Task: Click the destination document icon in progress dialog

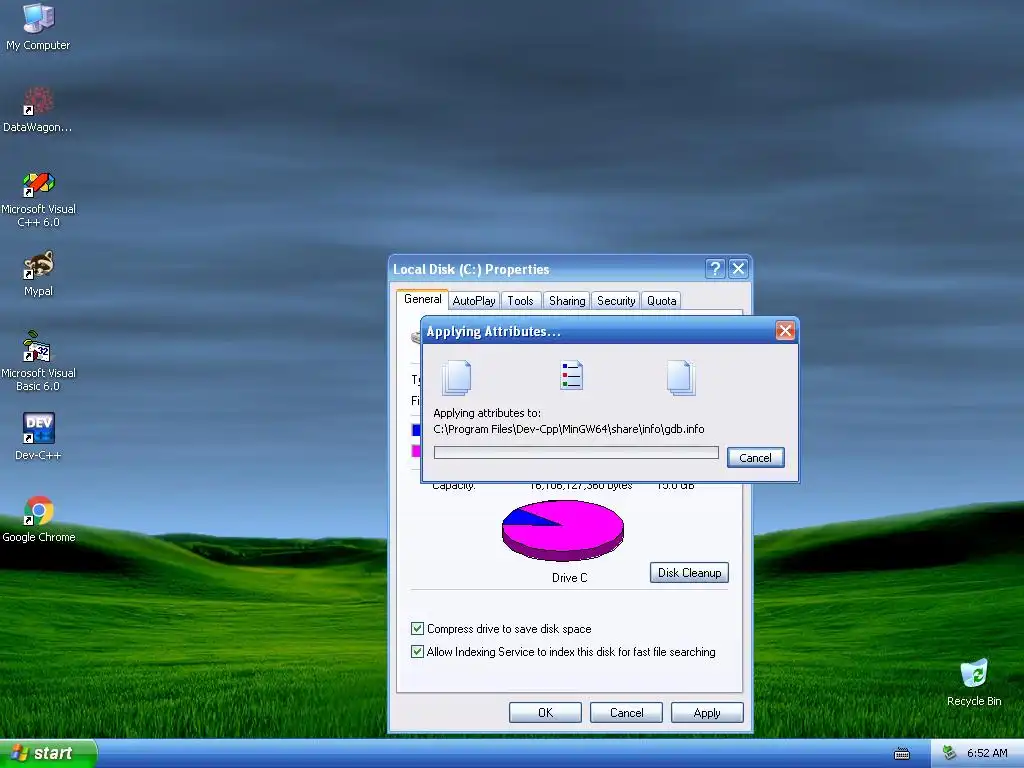Action: point(681,377)
